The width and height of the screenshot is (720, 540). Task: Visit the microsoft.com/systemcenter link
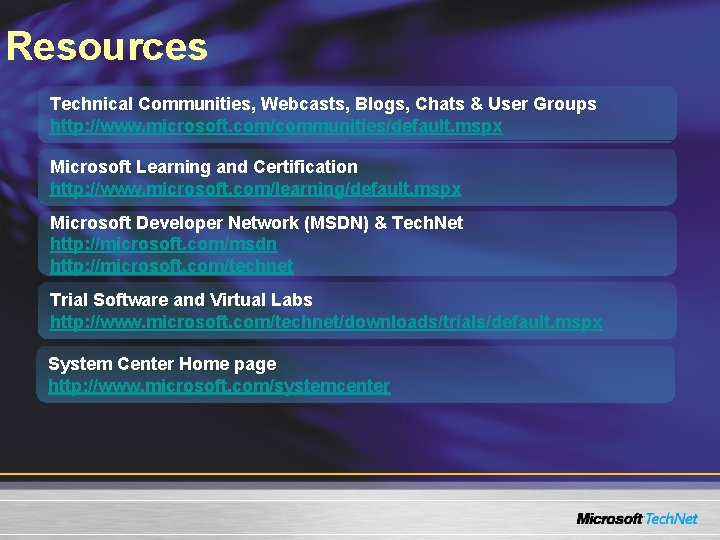click(219, 386)
